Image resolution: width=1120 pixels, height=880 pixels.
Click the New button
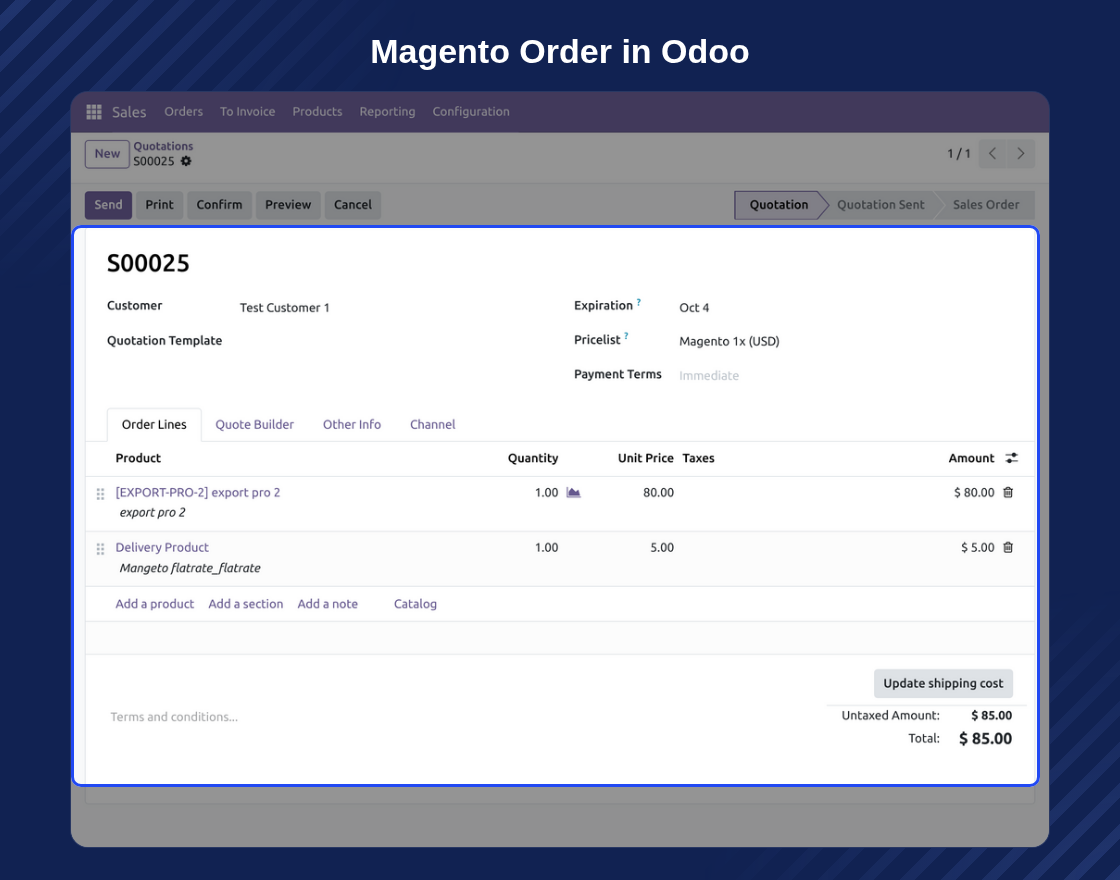(x=107, y=154)
